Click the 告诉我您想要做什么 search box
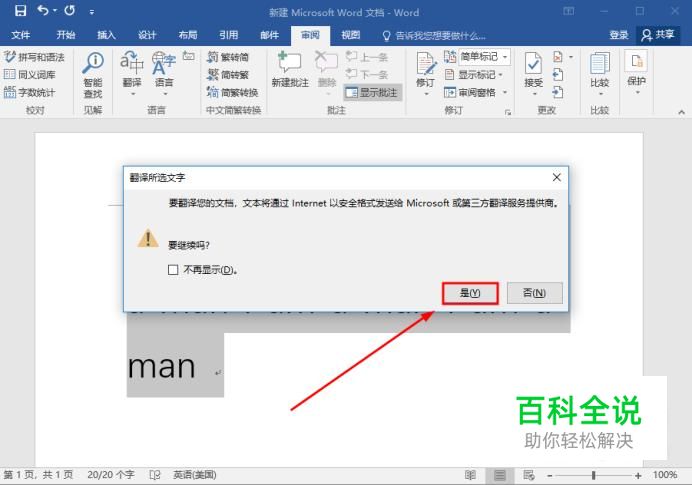 tap(434, 36)
